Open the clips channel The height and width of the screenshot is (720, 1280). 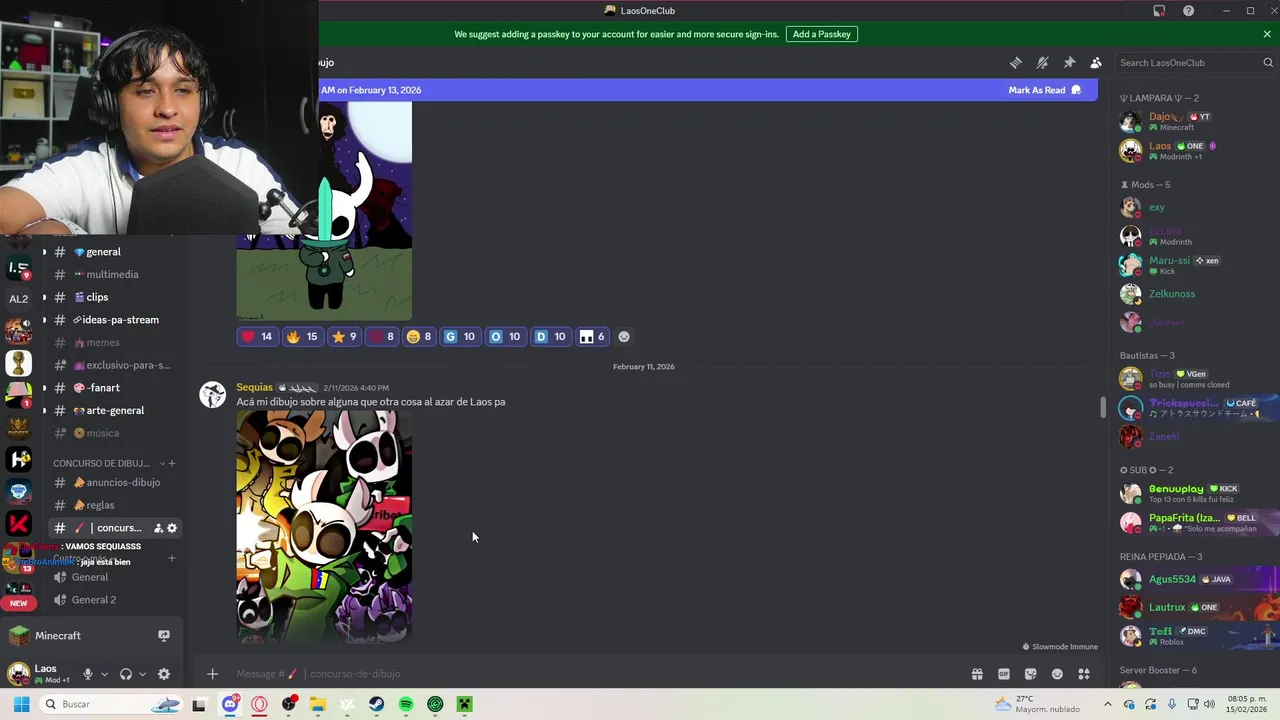click(x=97, y=297)
